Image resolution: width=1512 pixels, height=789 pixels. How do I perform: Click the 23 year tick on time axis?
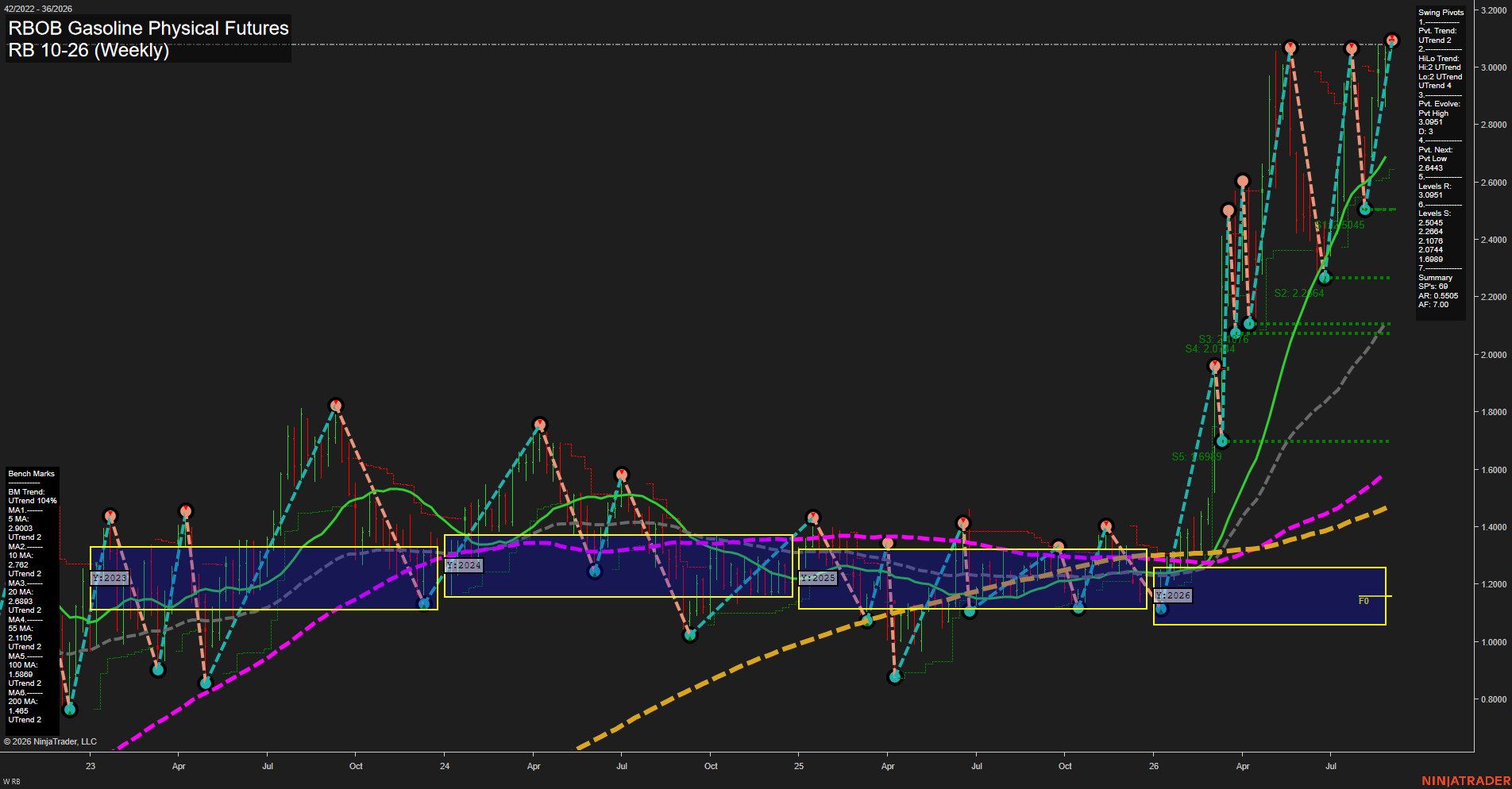91,766
